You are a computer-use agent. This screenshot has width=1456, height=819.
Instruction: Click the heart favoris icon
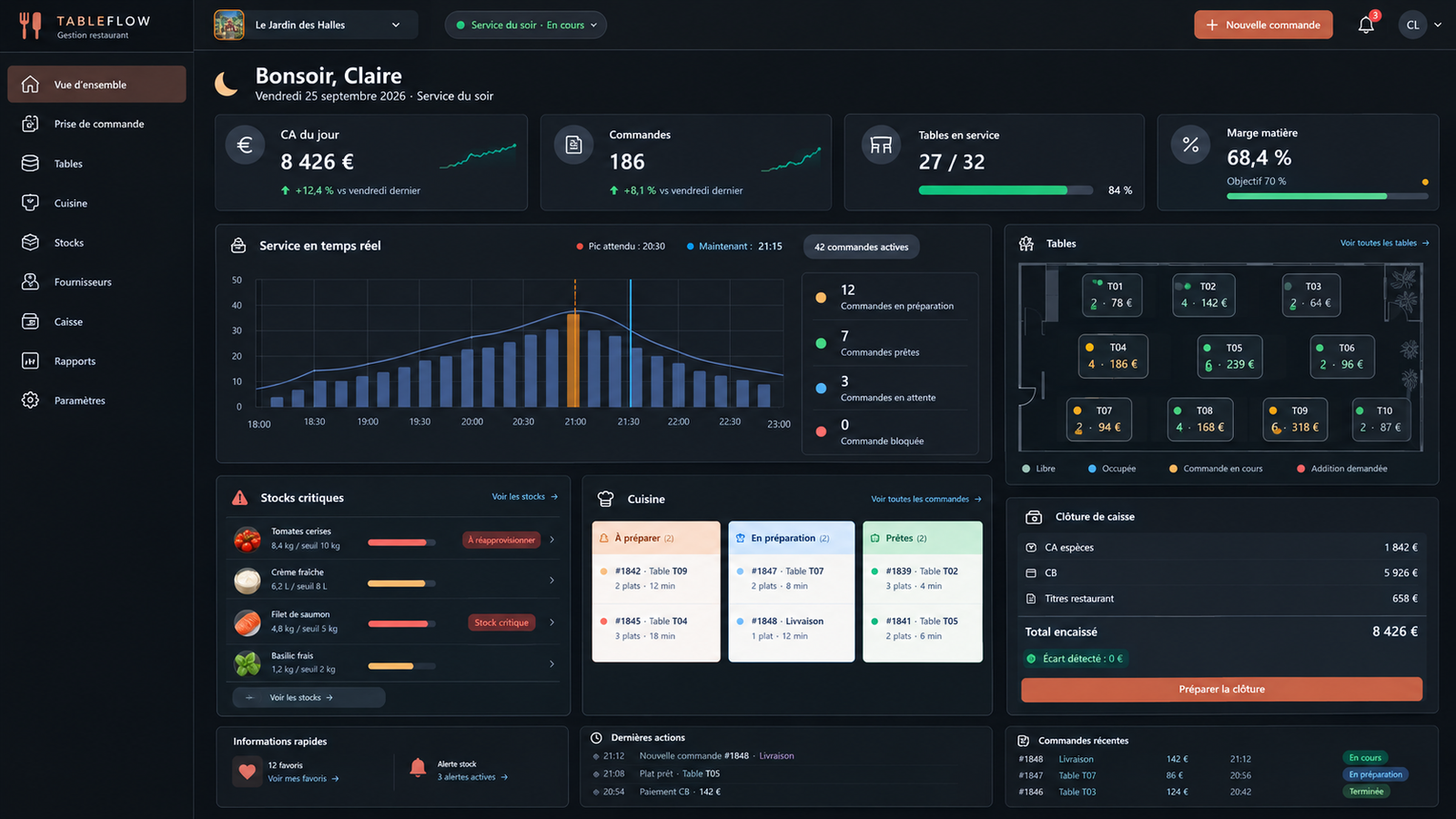coord(247,772)
